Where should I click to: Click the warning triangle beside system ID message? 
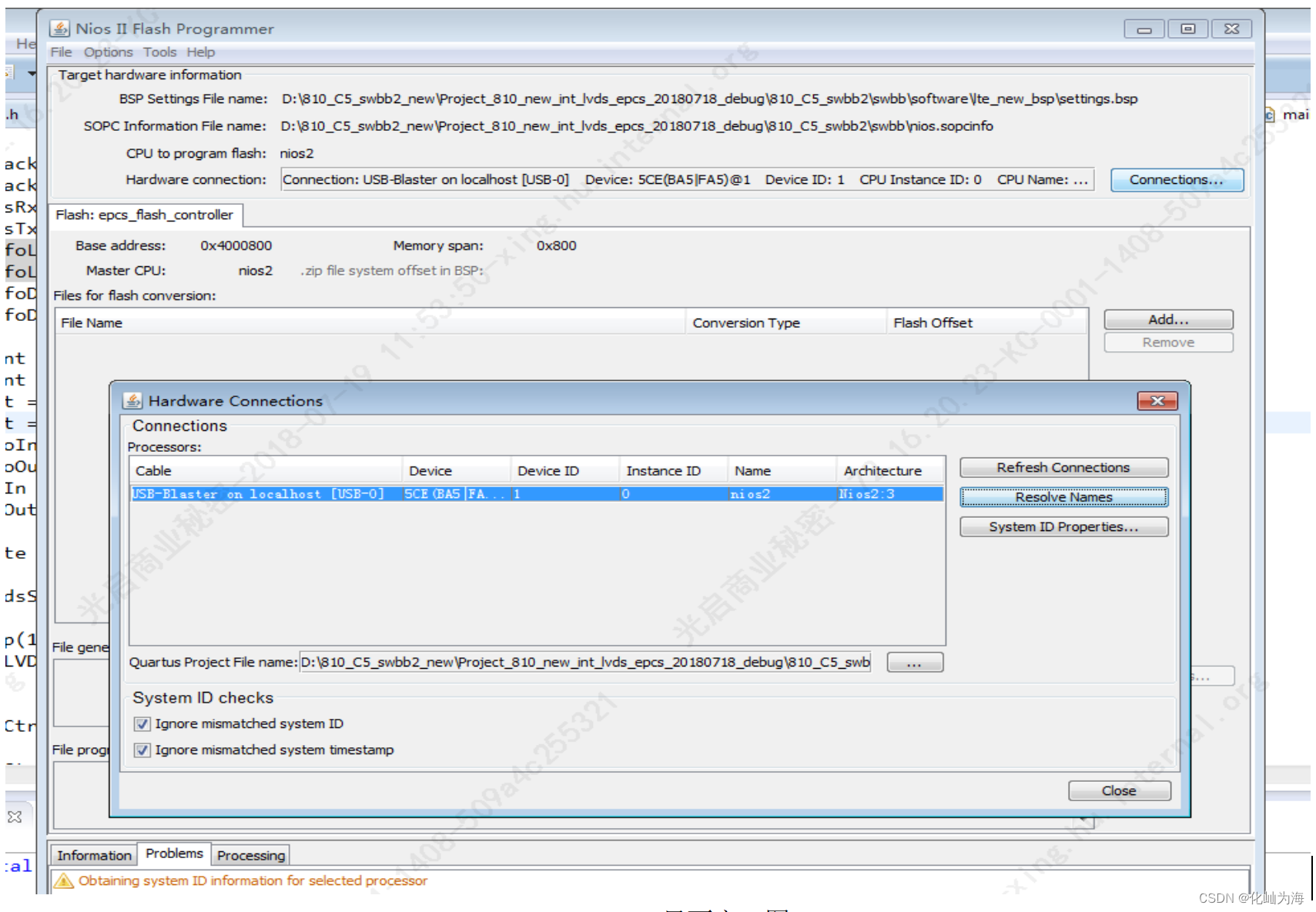click(x=62, y=880)
